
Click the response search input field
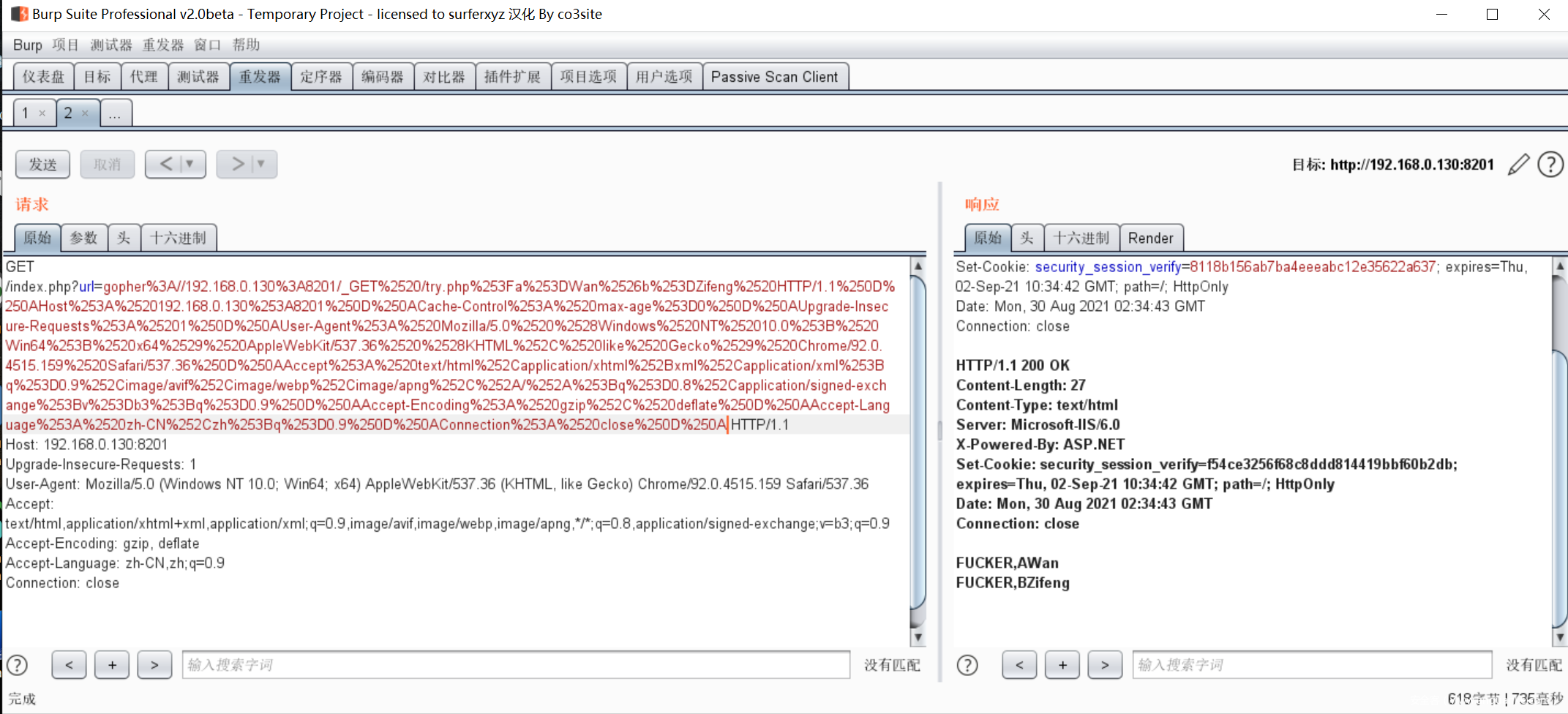(x=1312, y=665)
